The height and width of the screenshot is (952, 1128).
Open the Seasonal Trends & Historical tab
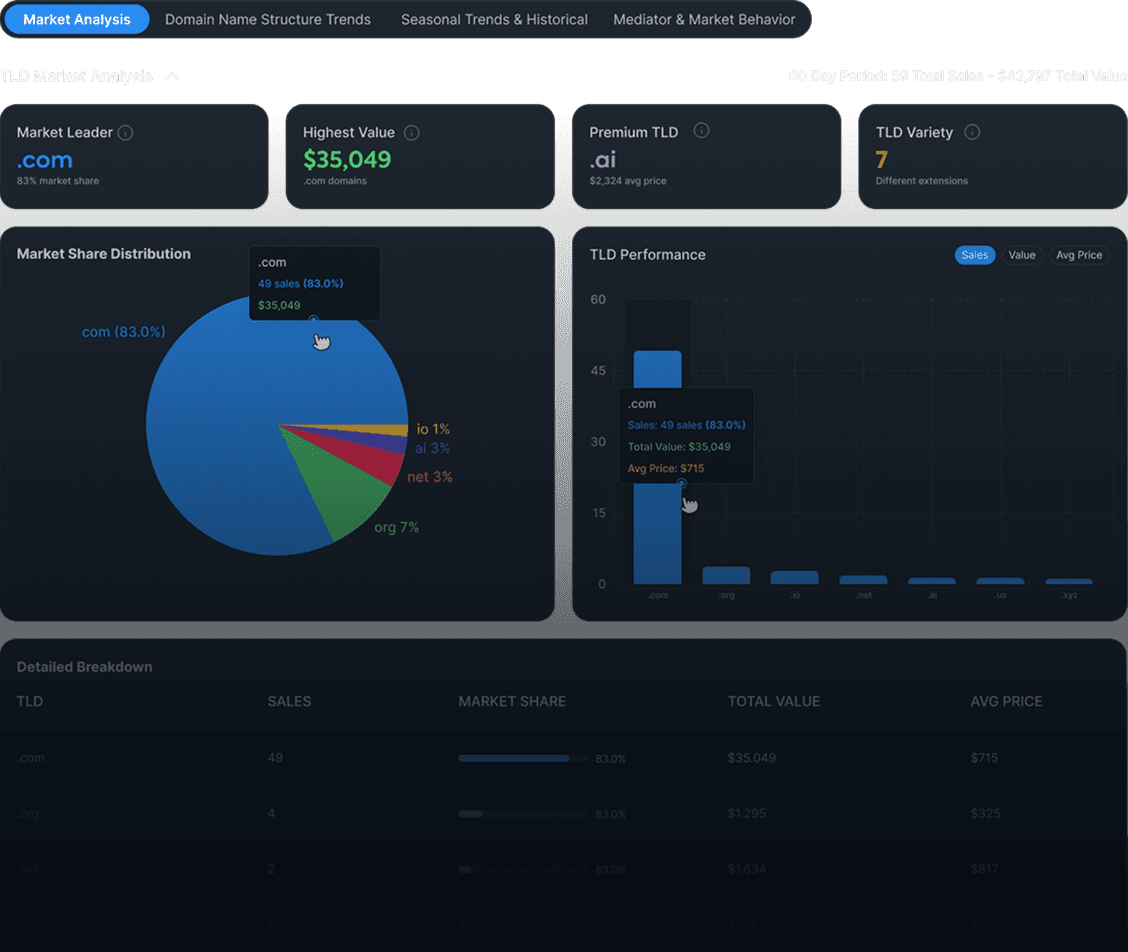tap(494, 19)
